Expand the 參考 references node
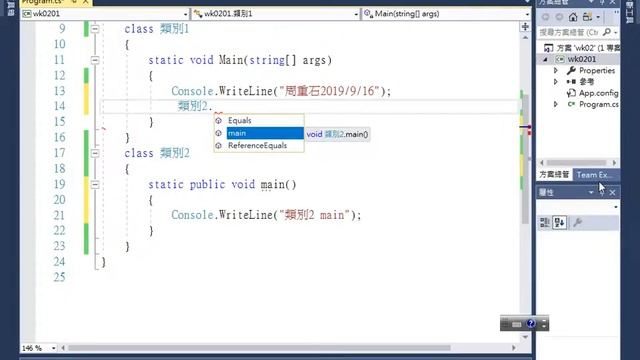The width and height of the screenshot is (640, 360). [556, 82]
